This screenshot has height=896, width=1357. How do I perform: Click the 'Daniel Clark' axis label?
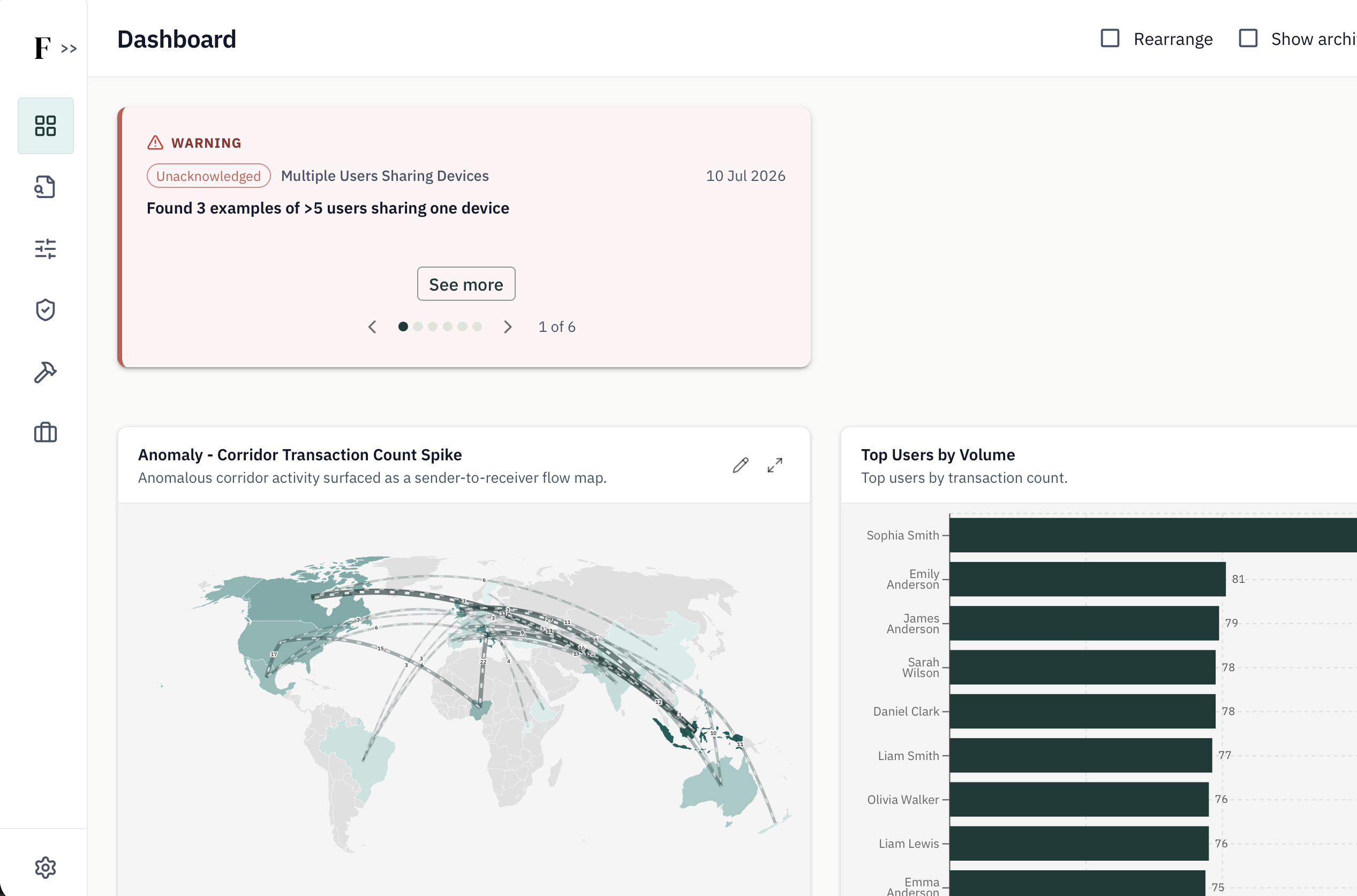[x=906, y=712]
